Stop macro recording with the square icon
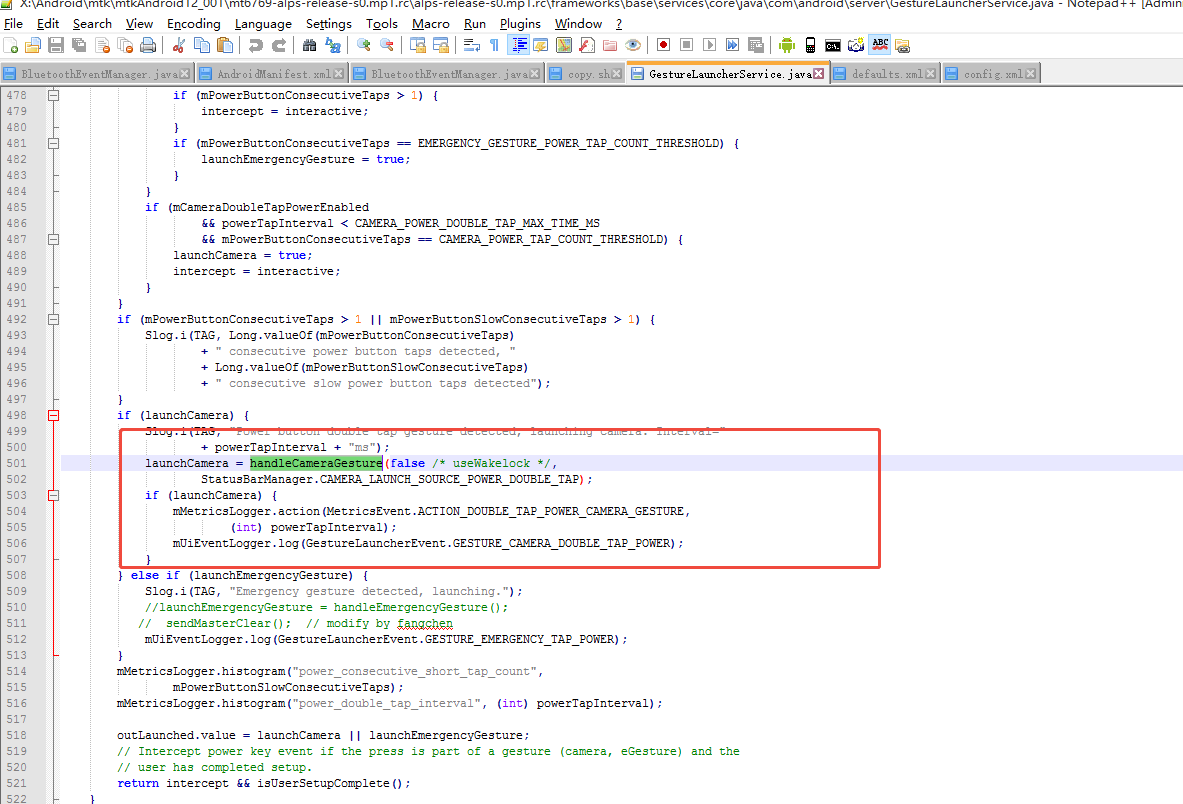This screenshot has width=1183, height=804. tap(687, 45)
